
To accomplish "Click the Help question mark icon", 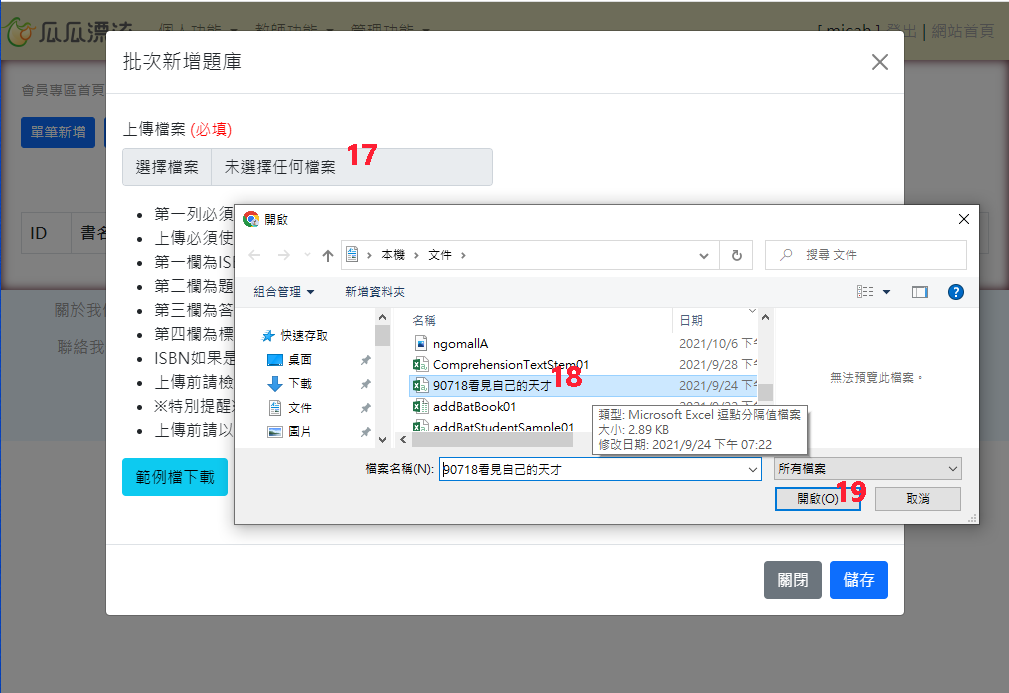I will coord(956,292).
